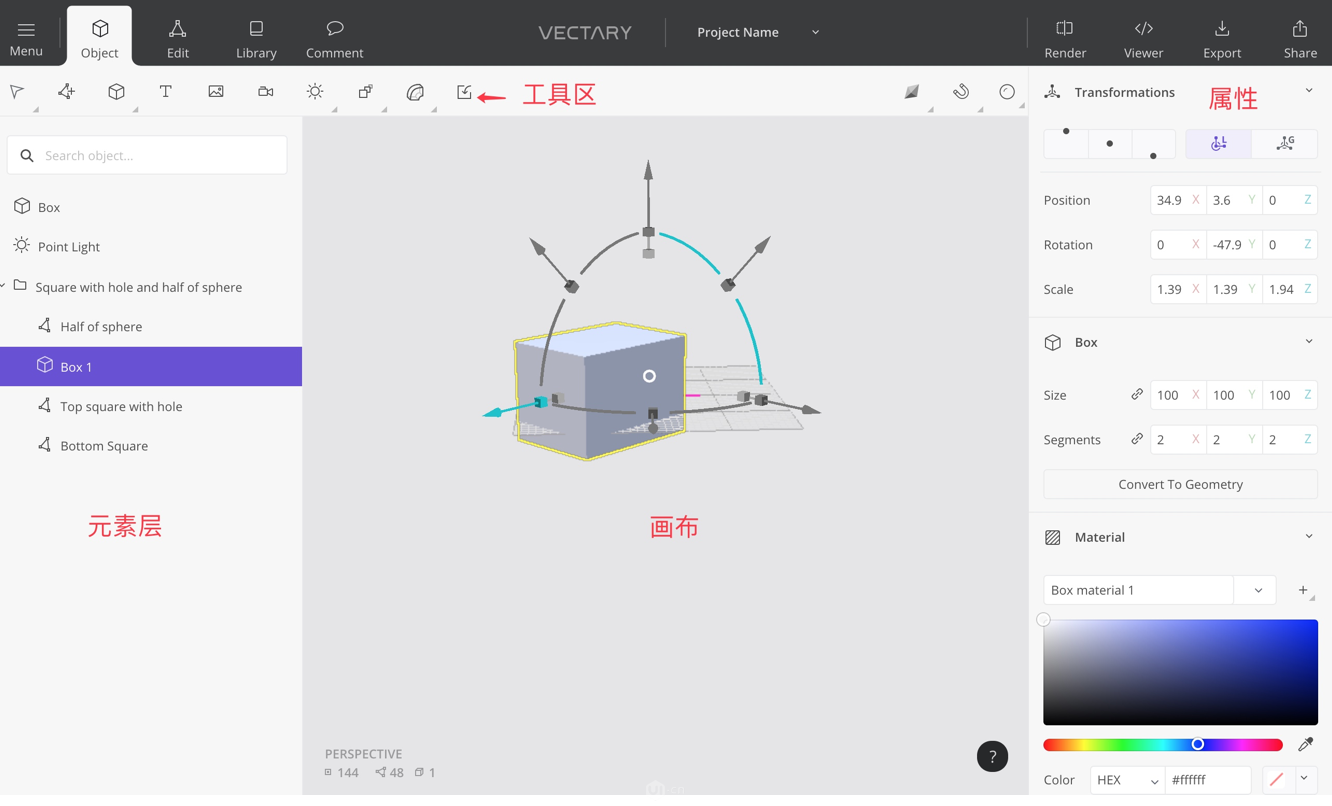Add a camera with camera tool
1332x806 pixels.
click(x=265, y=92)
